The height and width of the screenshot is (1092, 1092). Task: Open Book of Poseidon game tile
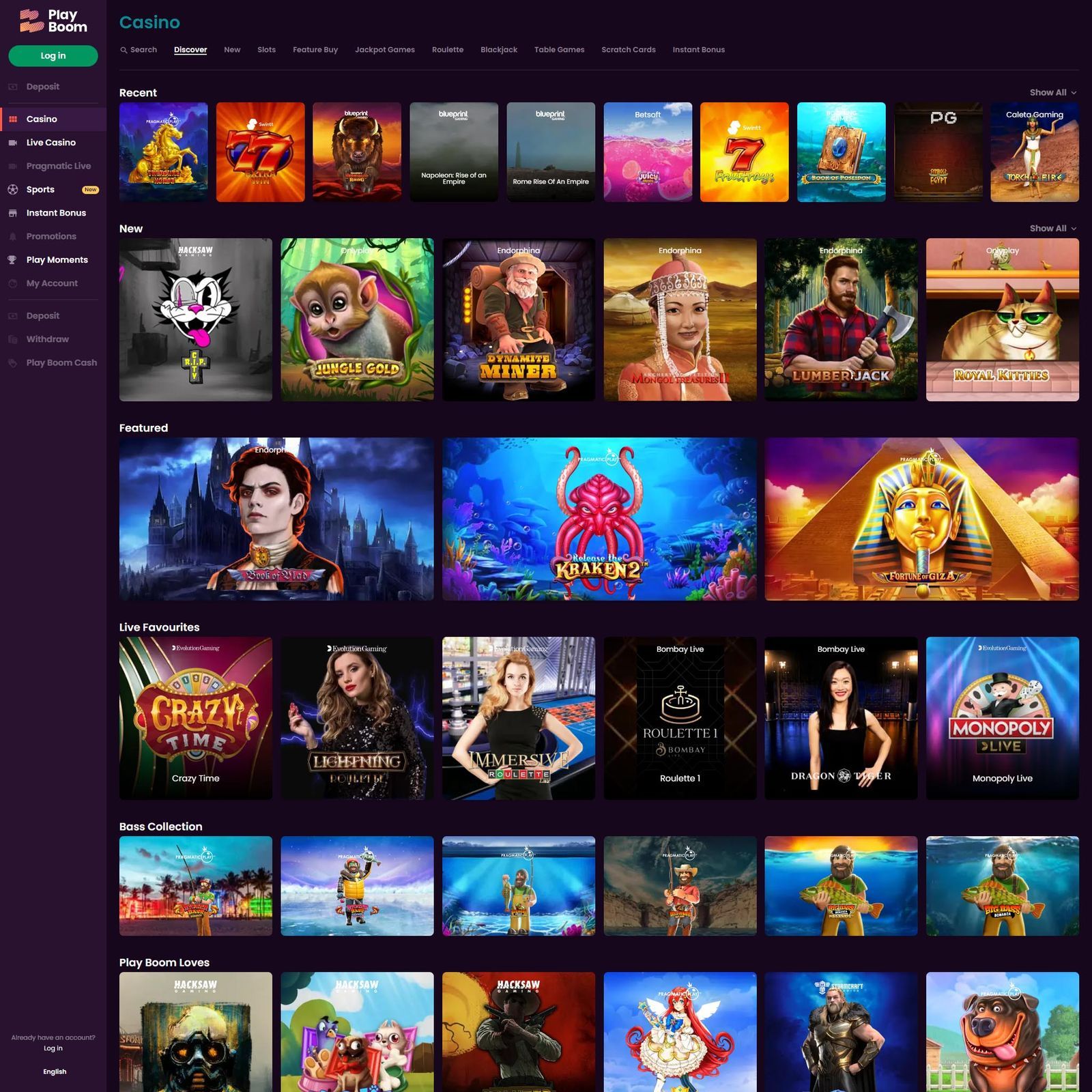pyautogui.click(x=842, y=152)
